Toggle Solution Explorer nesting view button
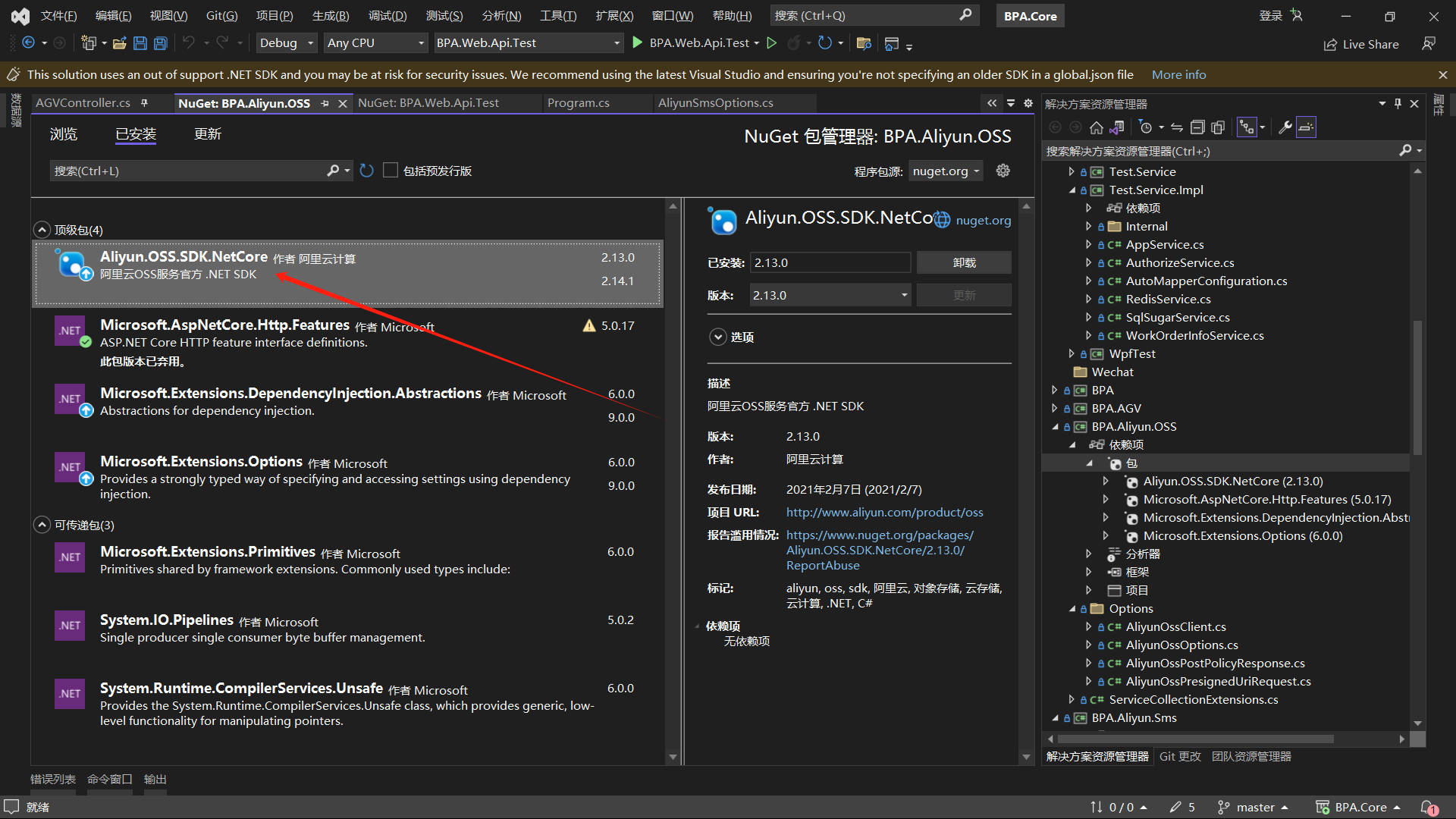 pos(1247,127)
